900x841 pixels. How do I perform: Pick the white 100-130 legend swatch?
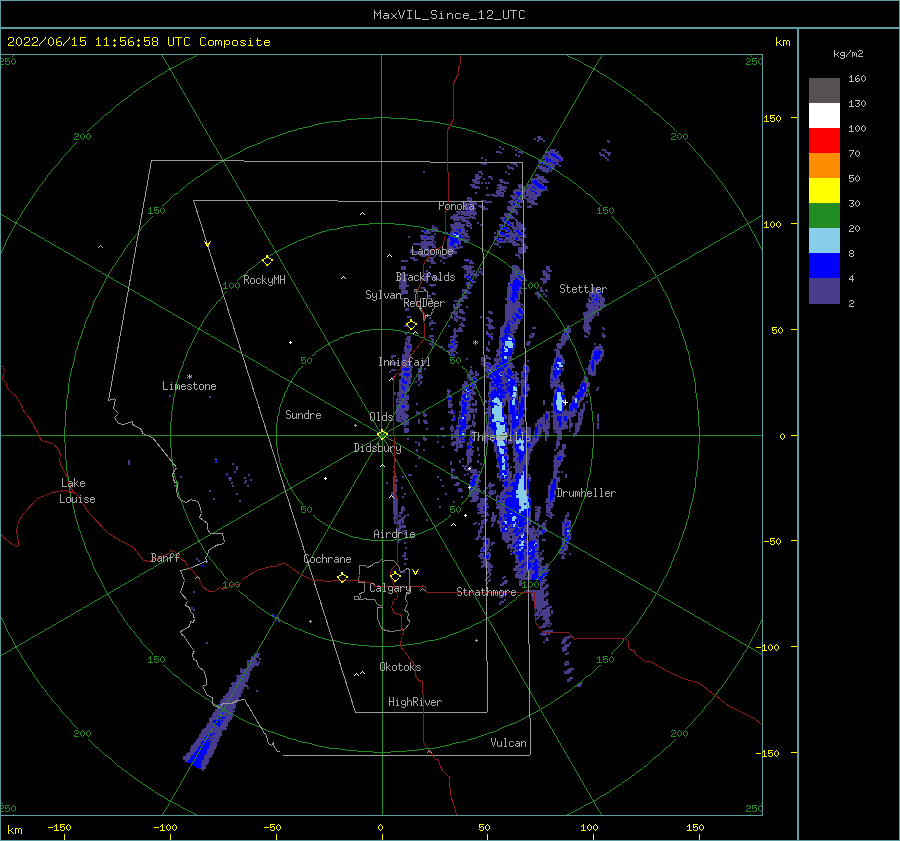pyautogui.click(x=824, y=115)
